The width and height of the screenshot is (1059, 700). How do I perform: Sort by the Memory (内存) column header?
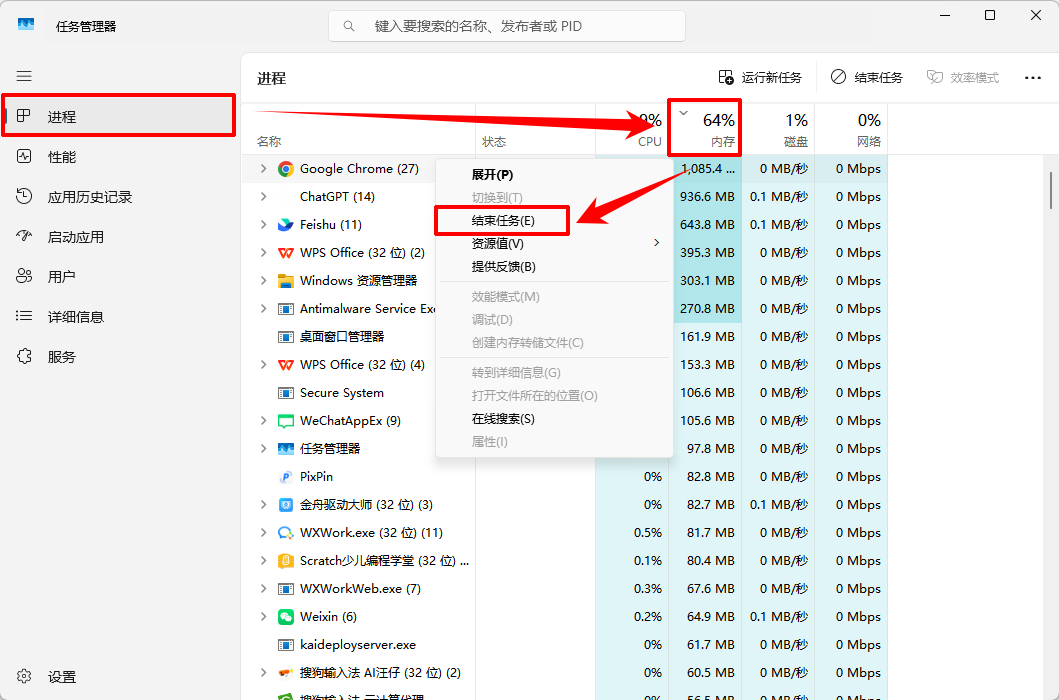[x=705, y=128]
